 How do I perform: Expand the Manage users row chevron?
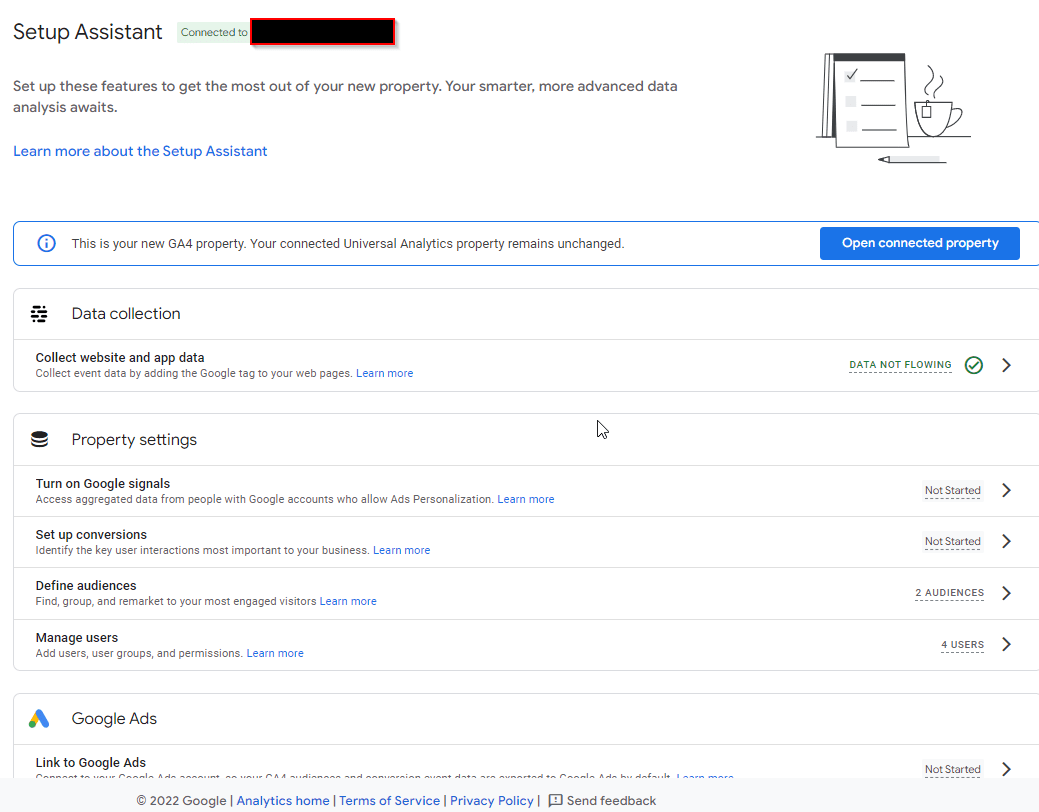(x=1007, y=644)
